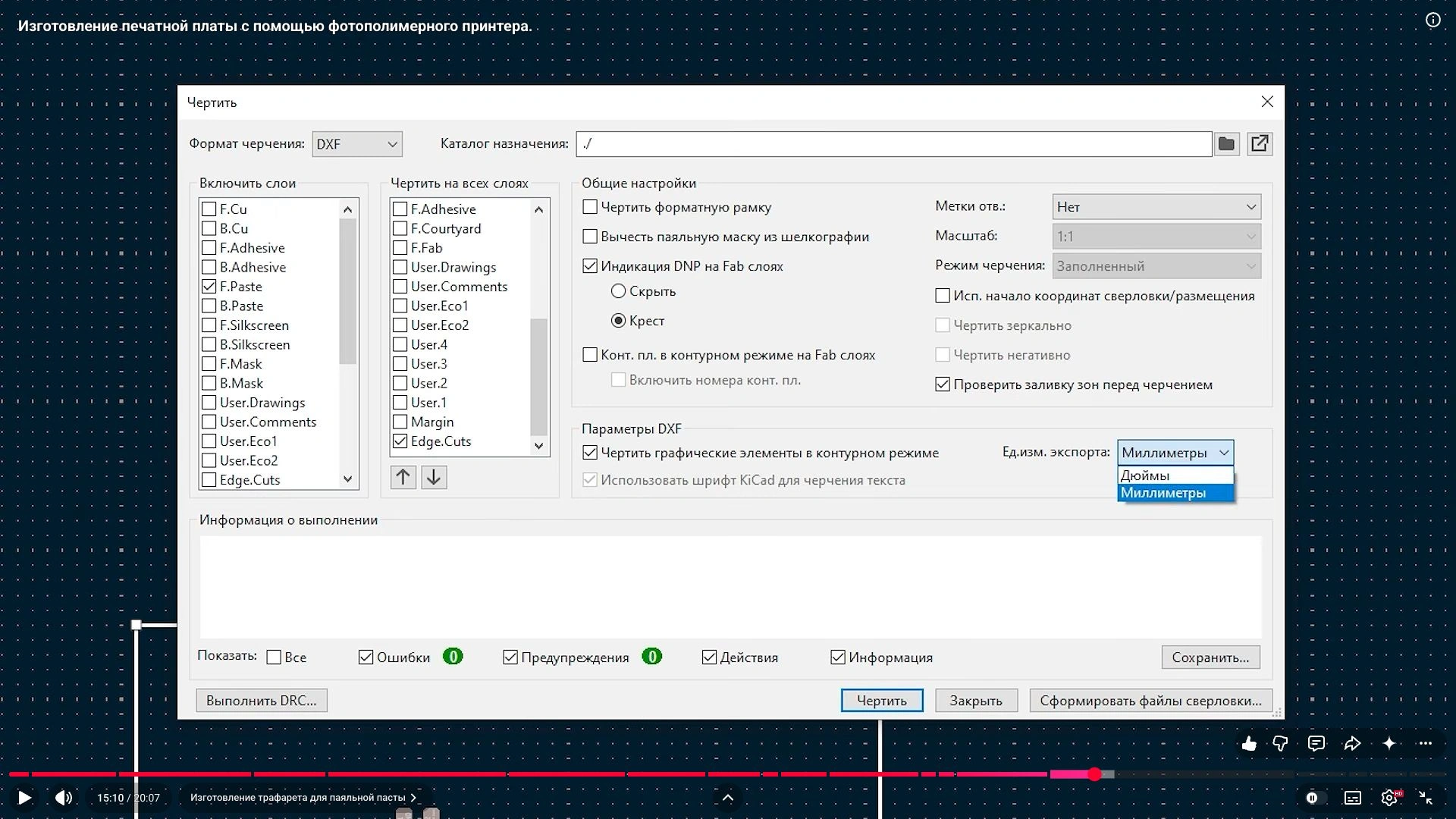This screenshot has height=819, width=1456.
Task: Toggle subtitles in video player
Action: pyautogui.click(x=1353, y=798)
